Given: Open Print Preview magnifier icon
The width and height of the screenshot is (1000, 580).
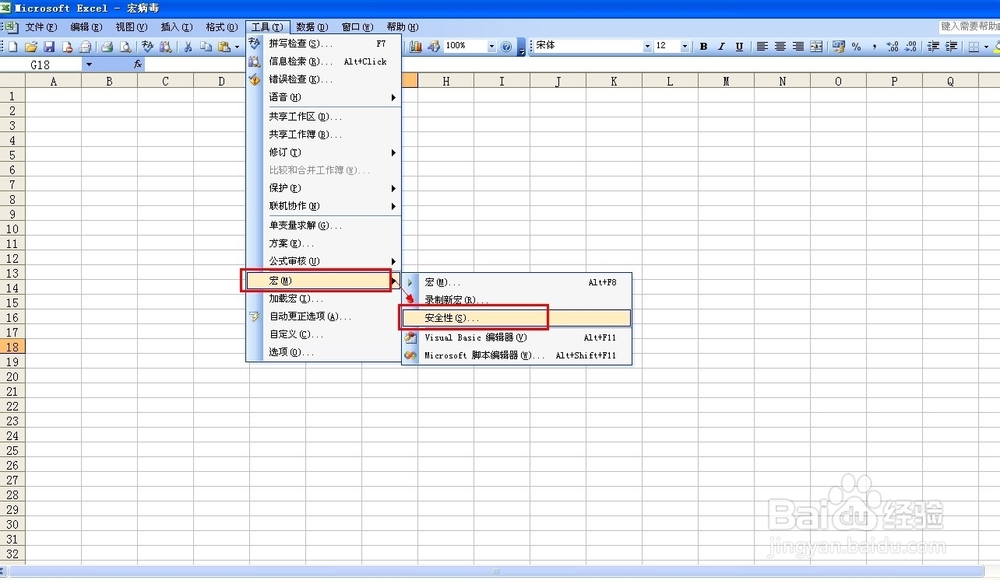Looking at the screenshot, I should [126, 47].
